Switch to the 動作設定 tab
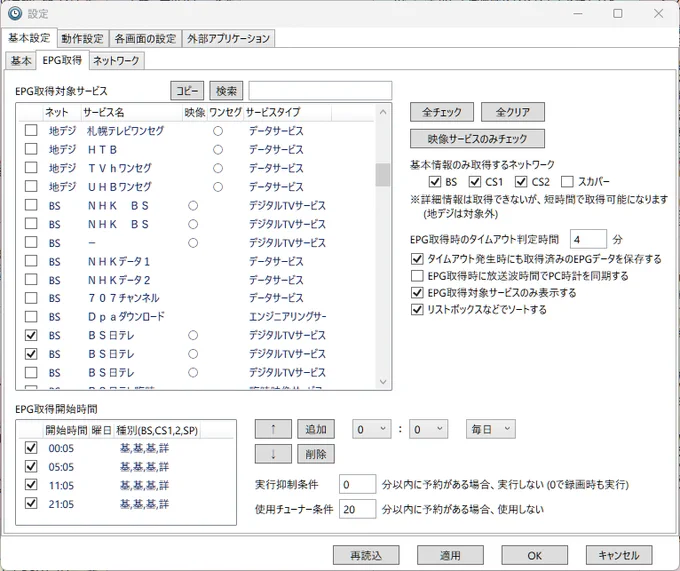 tap(82, 39)
